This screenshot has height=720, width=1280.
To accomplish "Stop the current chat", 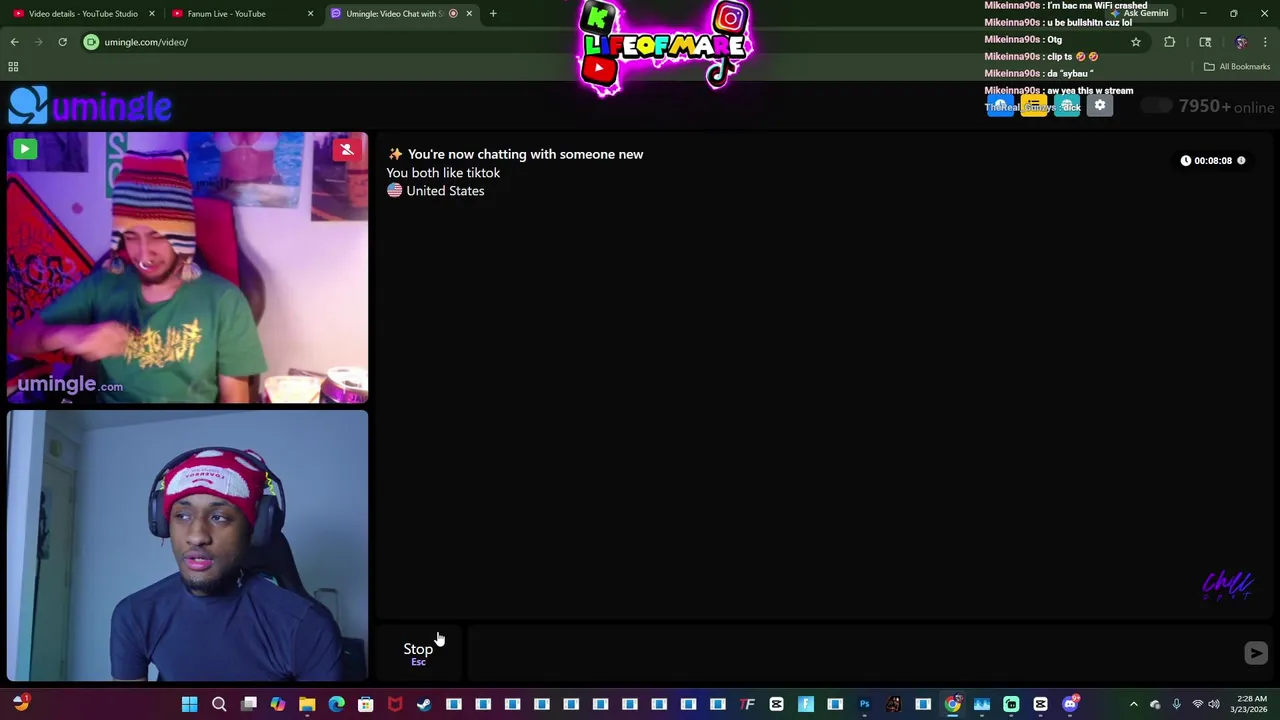I will (418, 652).
